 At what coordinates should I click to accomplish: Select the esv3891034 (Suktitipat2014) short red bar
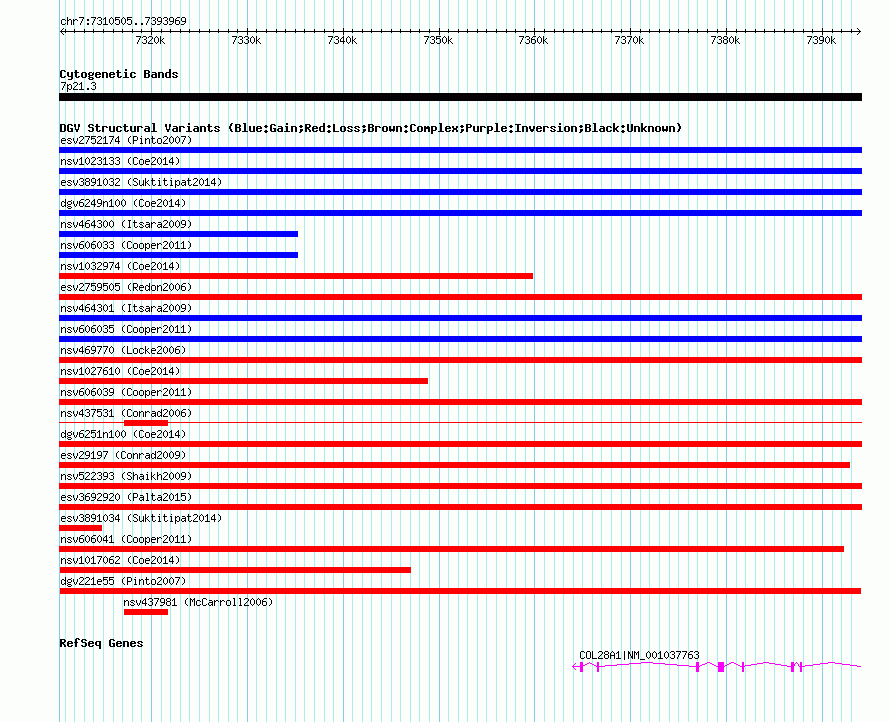tap(81, 528)
